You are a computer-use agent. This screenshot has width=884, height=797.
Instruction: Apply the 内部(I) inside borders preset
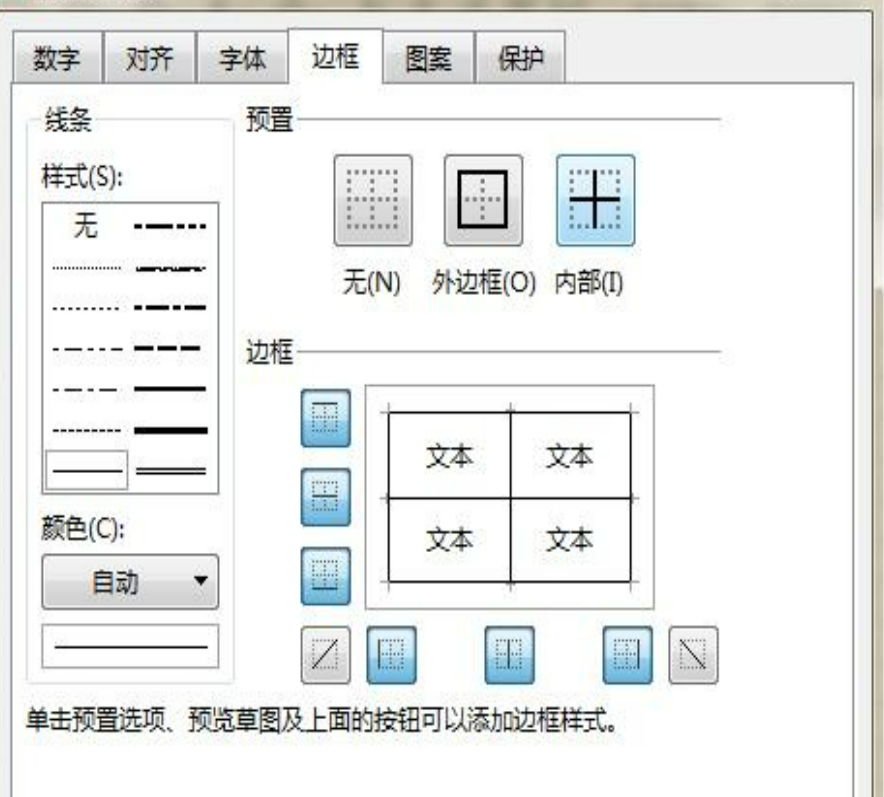594,200
